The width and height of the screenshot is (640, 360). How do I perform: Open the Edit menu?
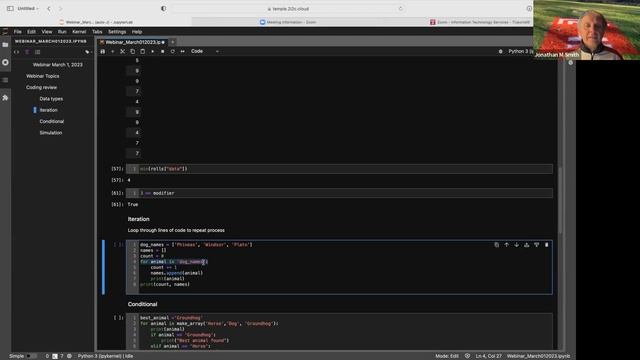point(31,32)
